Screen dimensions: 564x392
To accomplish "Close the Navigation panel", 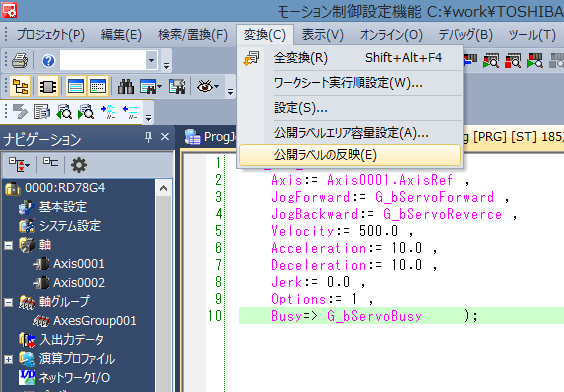I will [165, 137].
